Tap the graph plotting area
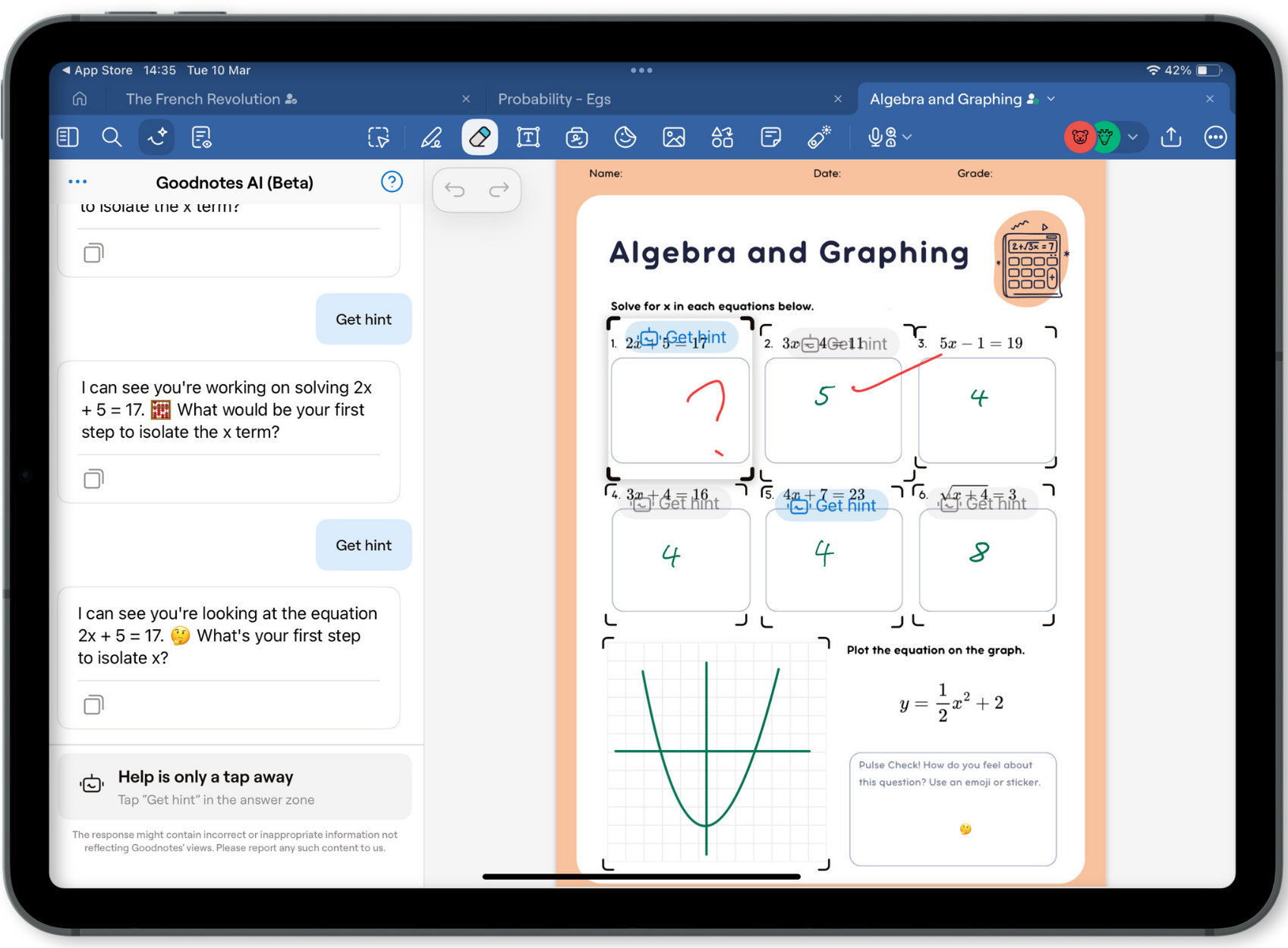 (716, 754)
